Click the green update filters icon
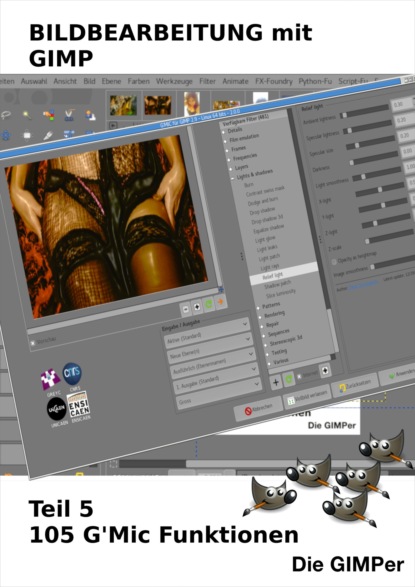This screenshot has height=587, width=415. point(289,379)
